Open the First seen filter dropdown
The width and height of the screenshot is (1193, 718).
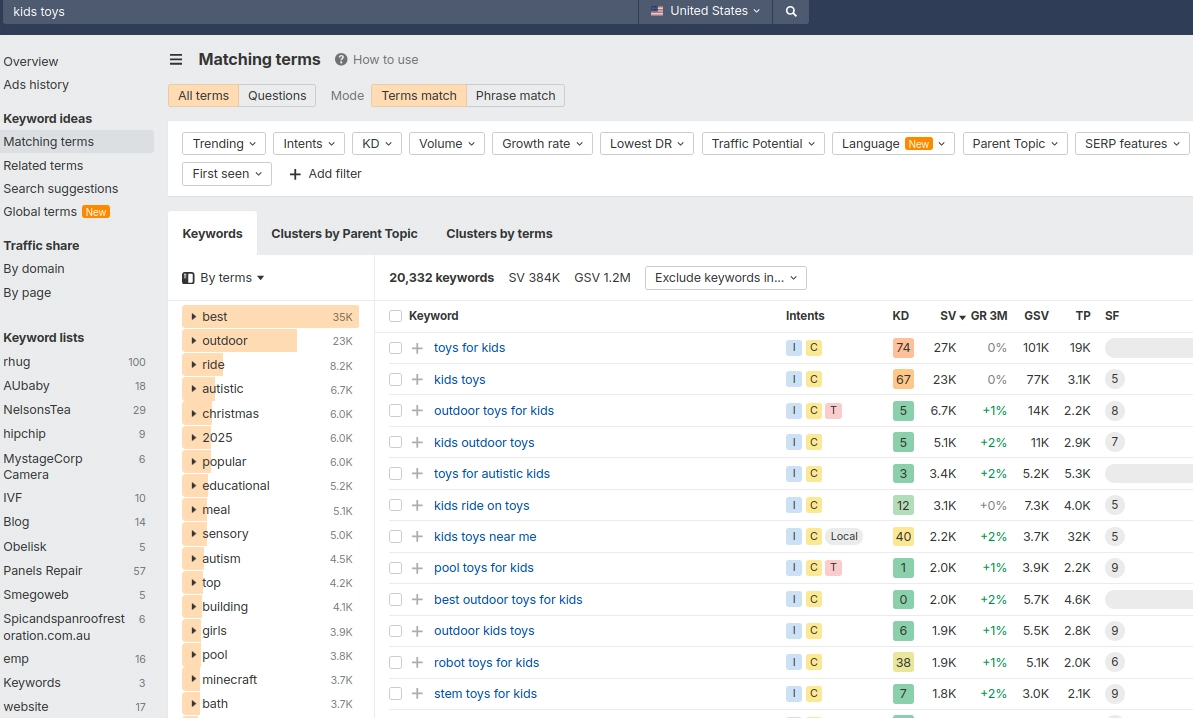227,174
